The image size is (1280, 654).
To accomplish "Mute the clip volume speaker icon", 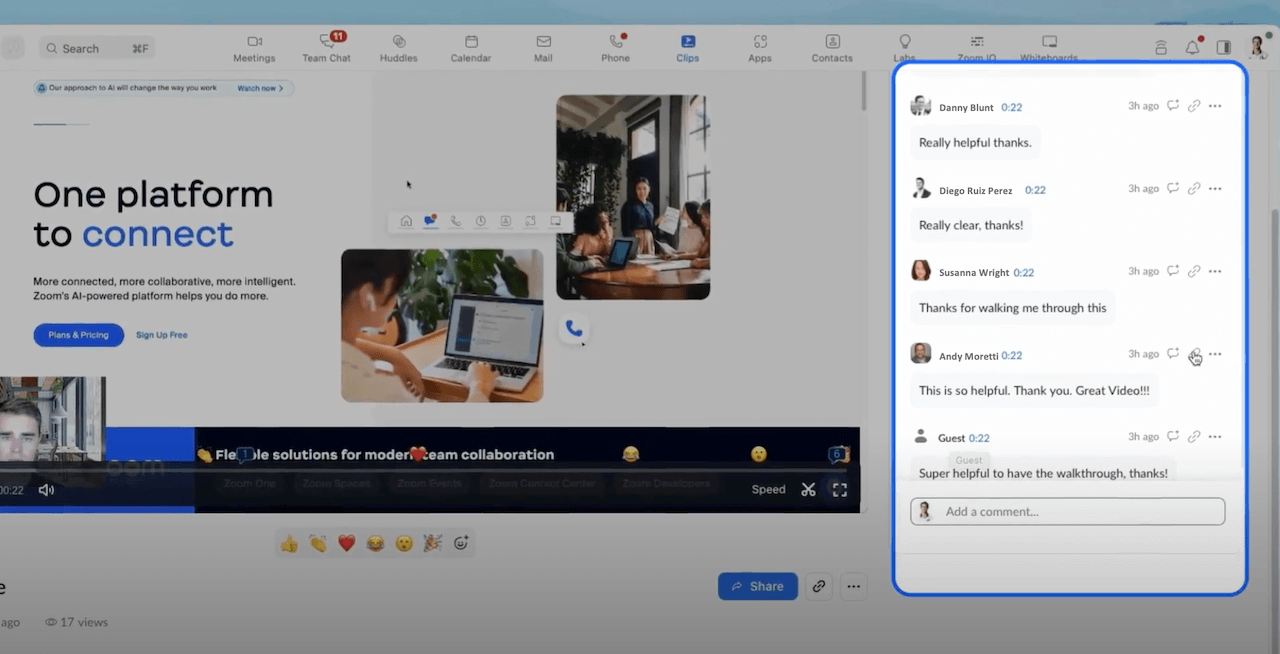I will tap(46, 490).
